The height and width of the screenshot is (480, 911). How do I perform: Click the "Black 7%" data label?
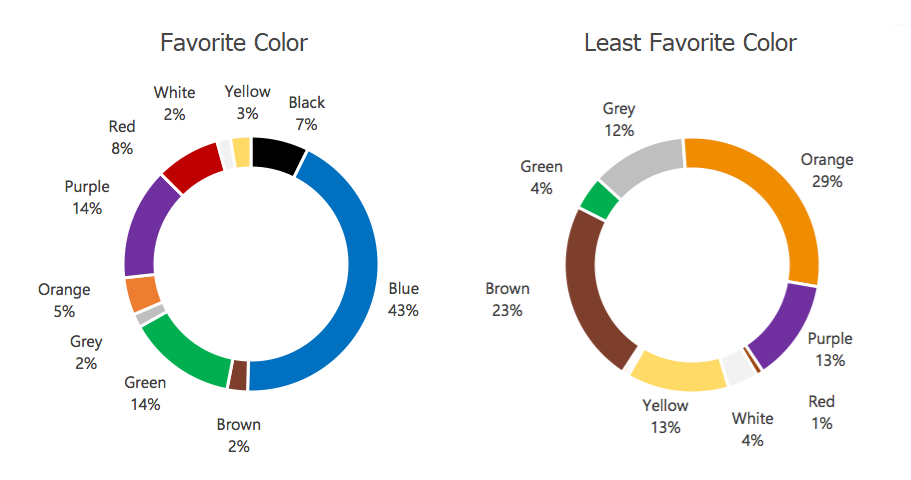point(306,113)
